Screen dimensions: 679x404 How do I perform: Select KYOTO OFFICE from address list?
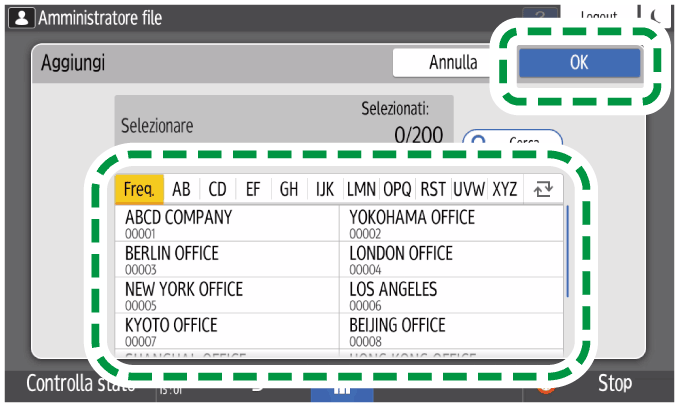click(x=228, y=331)
